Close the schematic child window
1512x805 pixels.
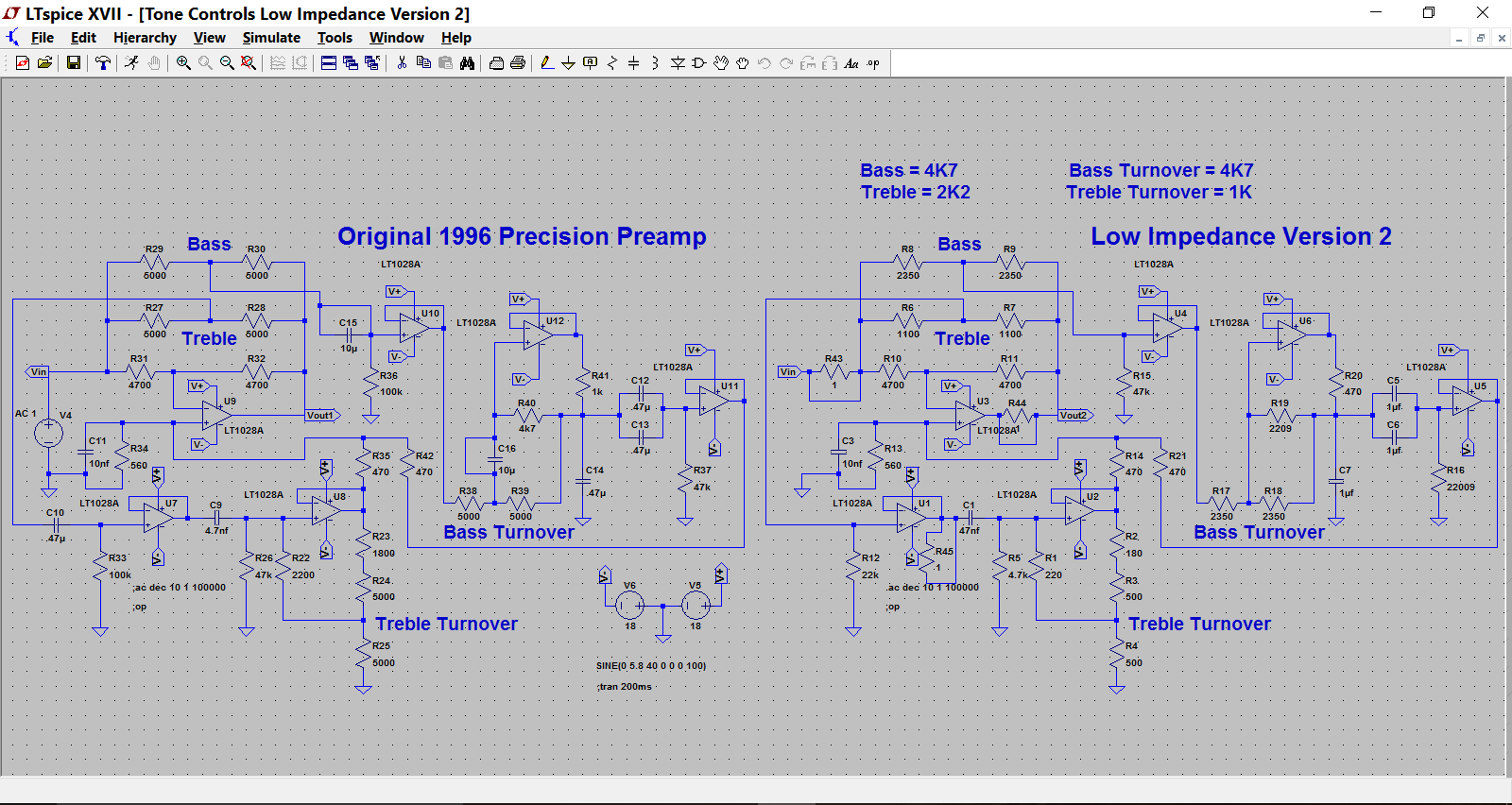tap(1502, 38)
